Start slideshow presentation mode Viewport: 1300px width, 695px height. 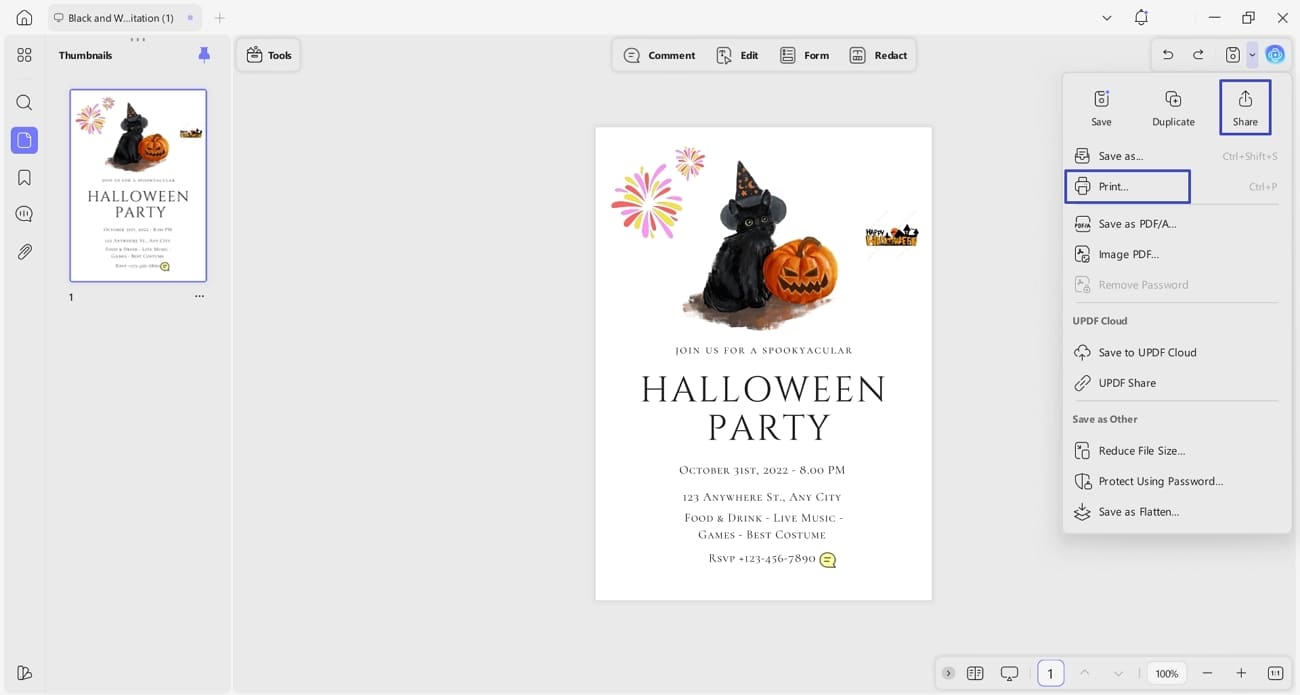1009,673
